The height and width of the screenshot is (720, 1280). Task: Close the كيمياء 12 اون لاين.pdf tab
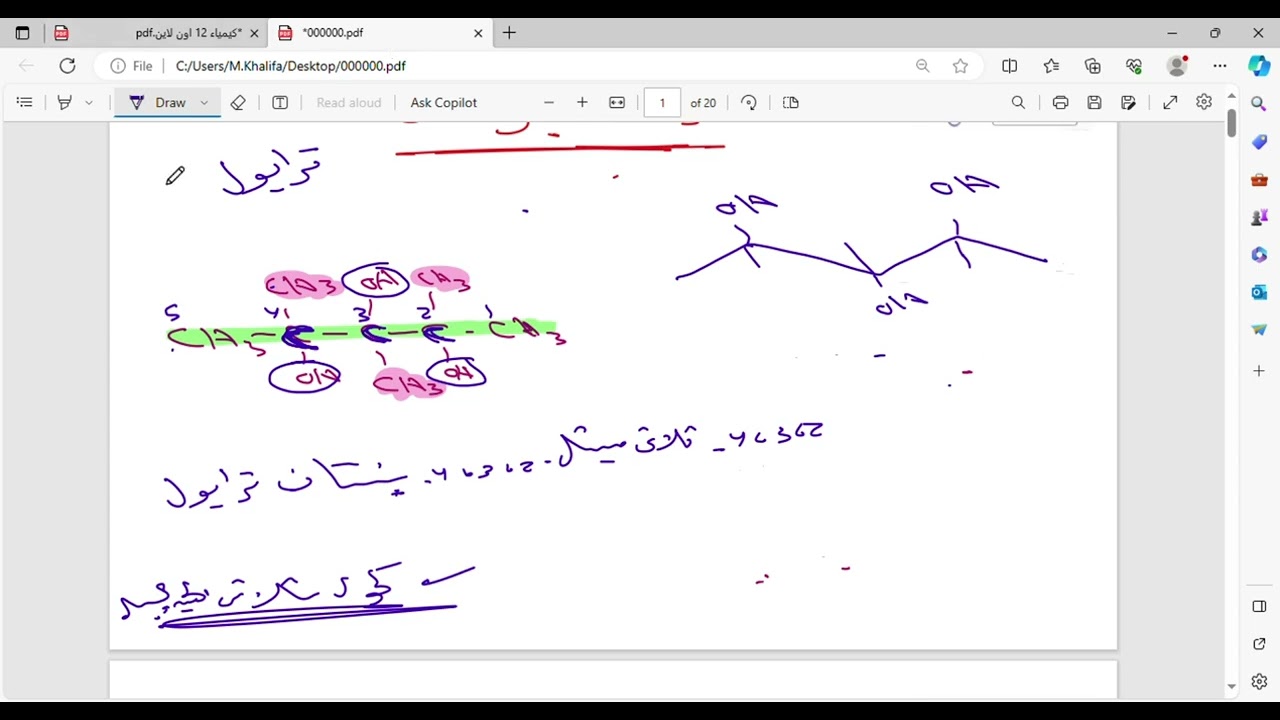point(254,33)
